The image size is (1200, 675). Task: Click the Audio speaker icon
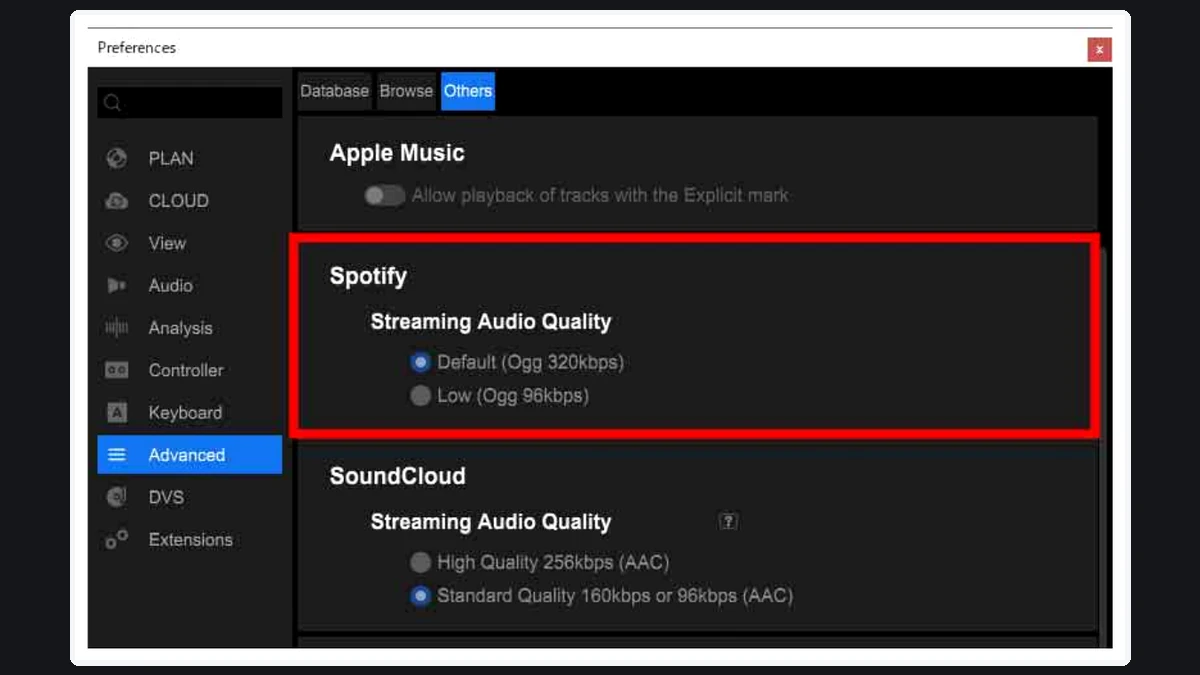116,285
